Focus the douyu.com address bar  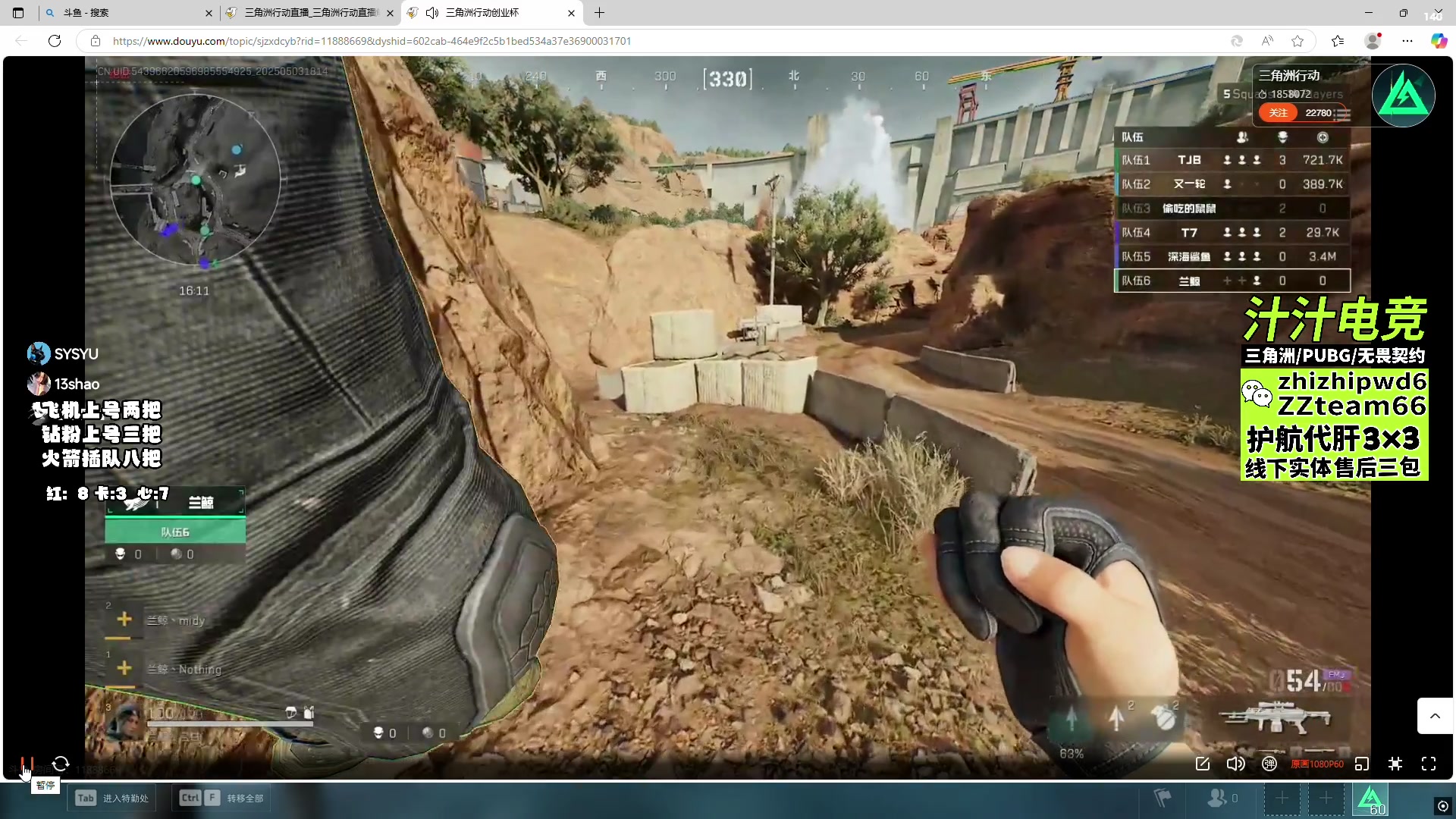tap(372, 41)
